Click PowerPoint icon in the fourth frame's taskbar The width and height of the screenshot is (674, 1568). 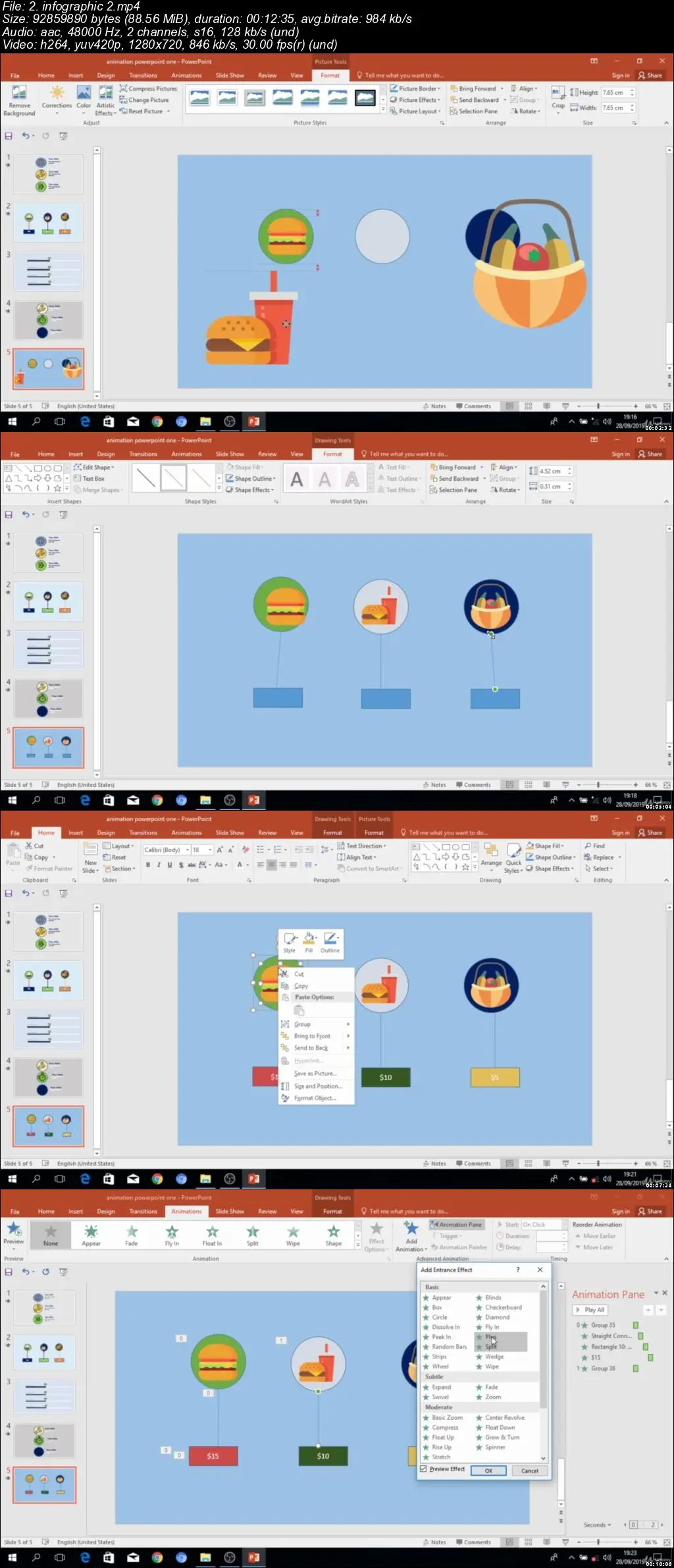tap(253, 1557)
